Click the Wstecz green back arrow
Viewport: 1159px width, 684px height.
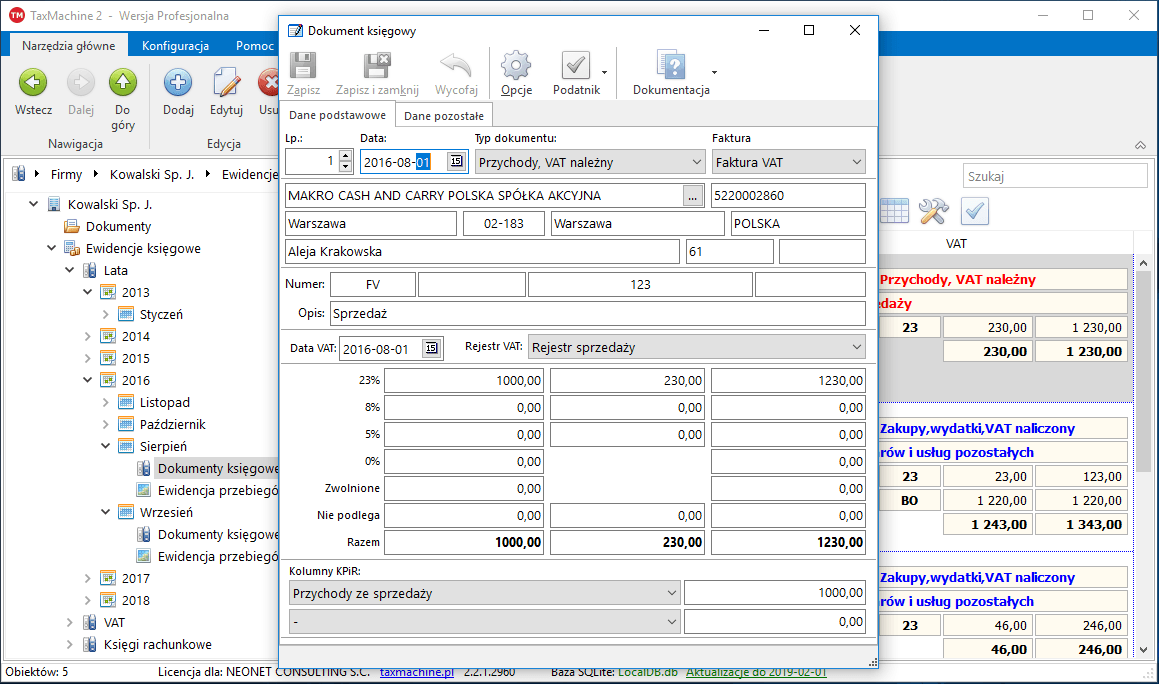click(x=33, y=84)
